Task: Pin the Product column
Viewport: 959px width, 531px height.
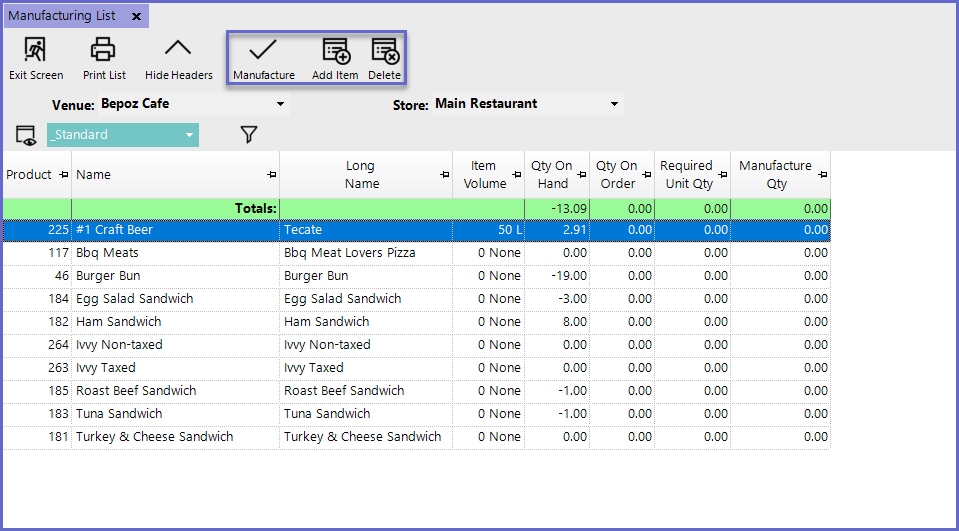Action: (64, 175)
